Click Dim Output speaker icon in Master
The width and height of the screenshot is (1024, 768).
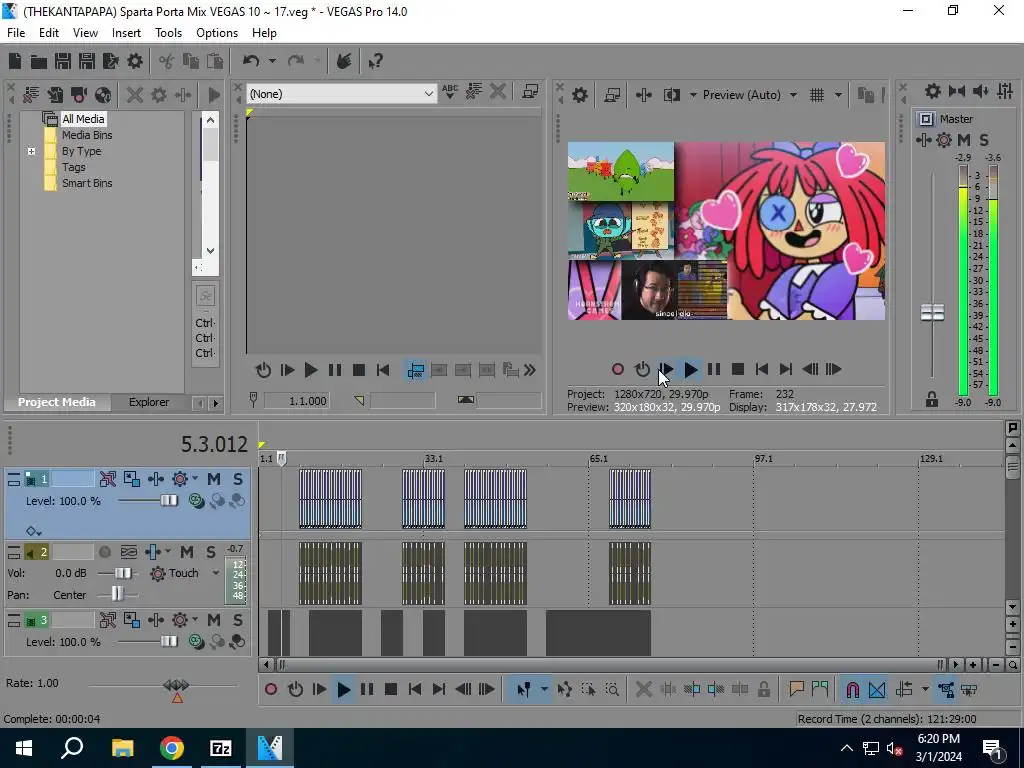[980, 91]
